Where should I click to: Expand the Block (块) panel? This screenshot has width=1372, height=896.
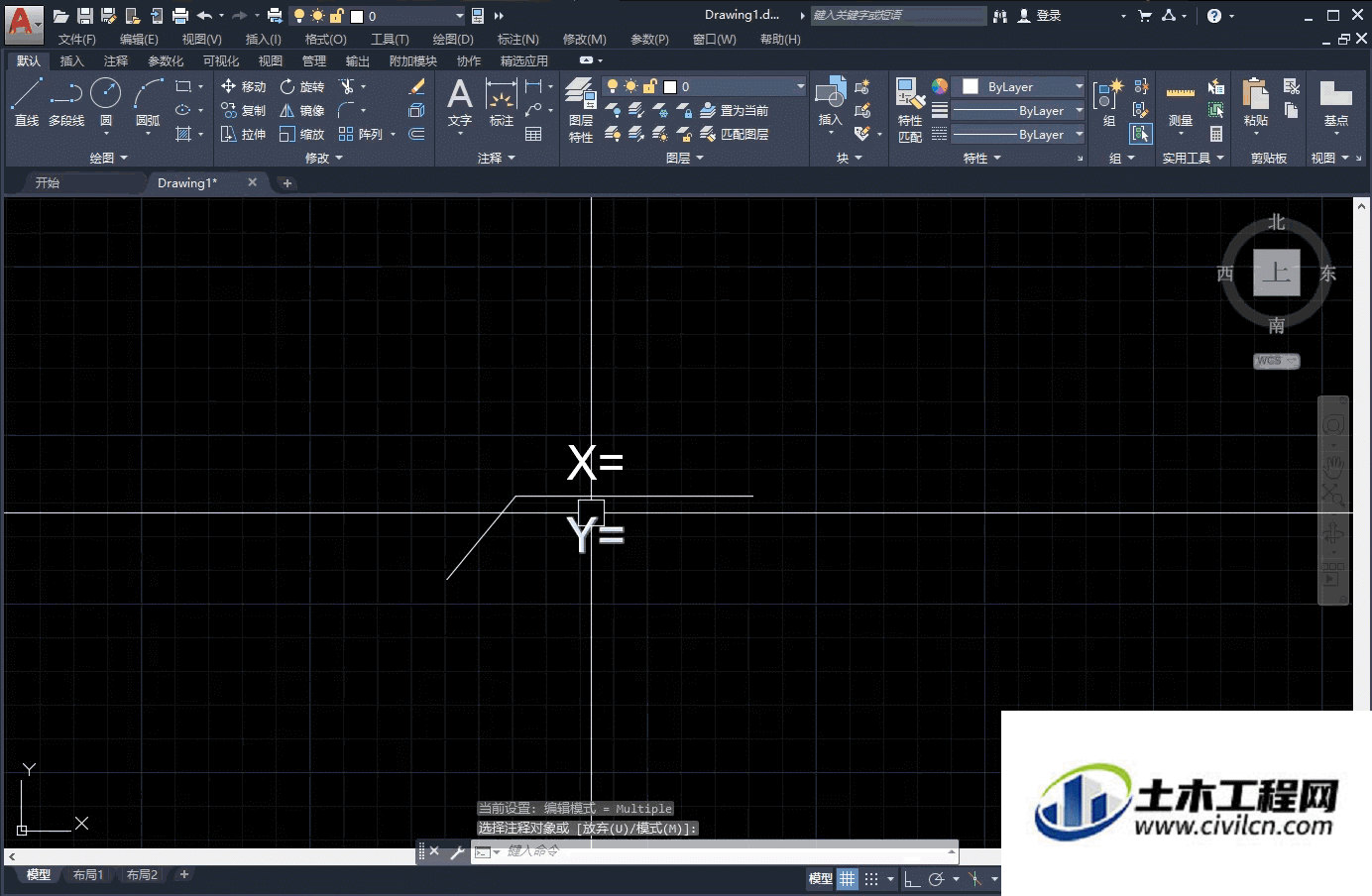(850, 158)
